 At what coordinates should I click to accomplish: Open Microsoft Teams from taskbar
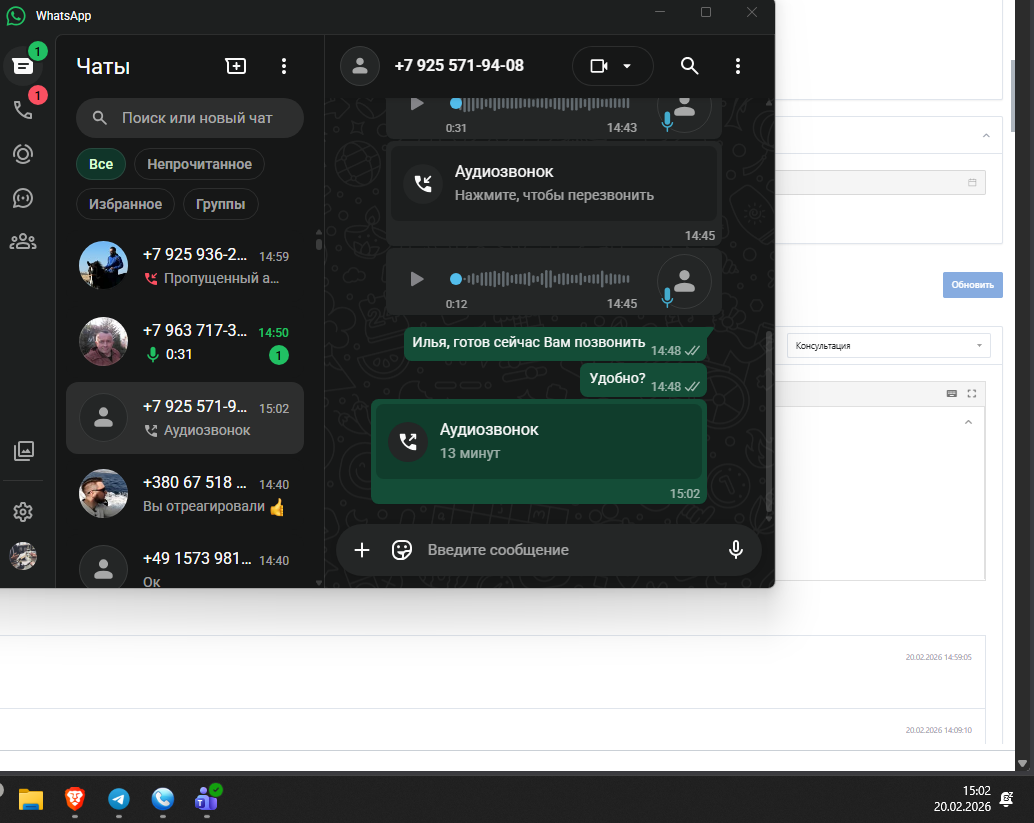[207, 799]
